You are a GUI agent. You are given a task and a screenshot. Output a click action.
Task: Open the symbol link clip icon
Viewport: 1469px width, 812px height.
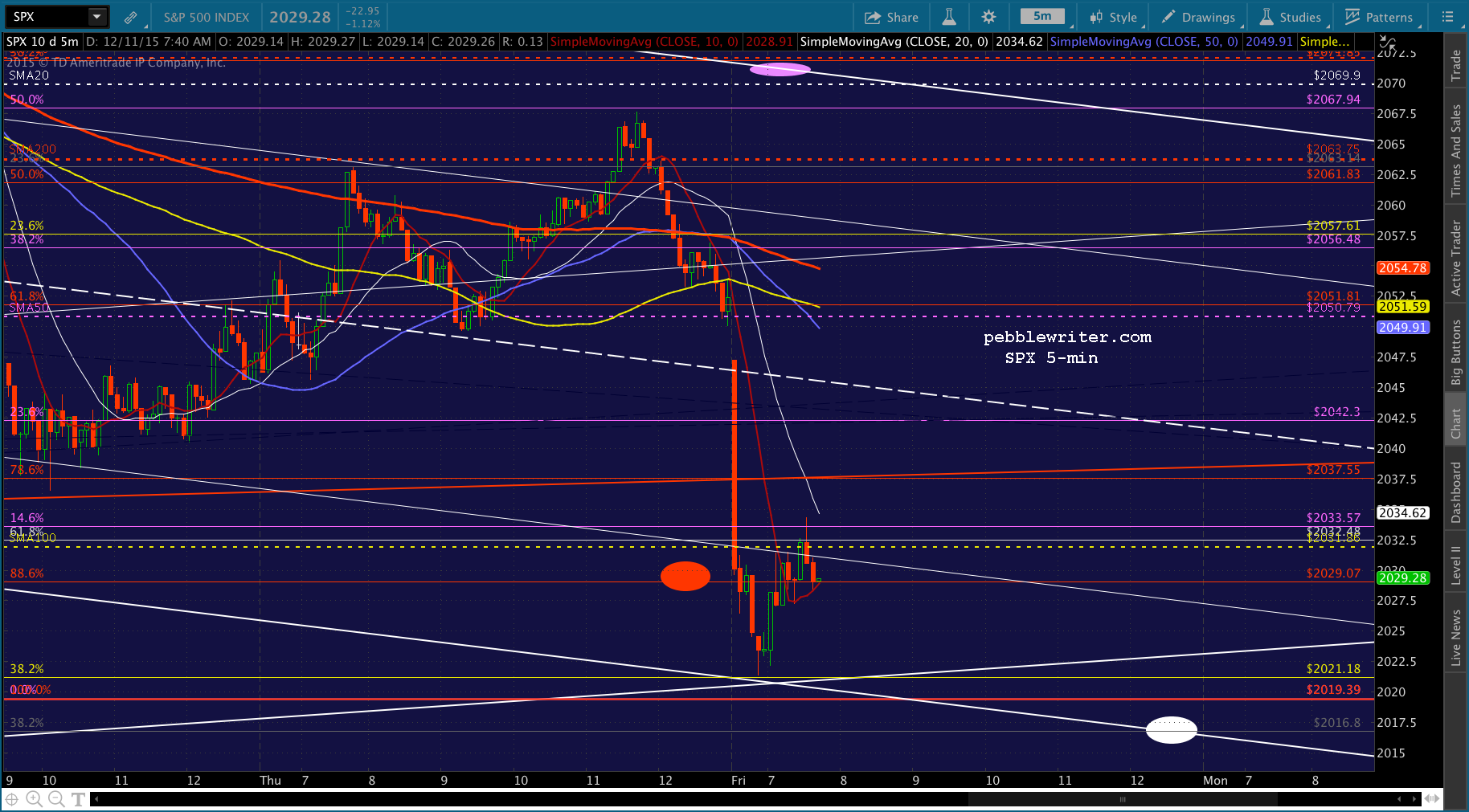tap(130, 17)
